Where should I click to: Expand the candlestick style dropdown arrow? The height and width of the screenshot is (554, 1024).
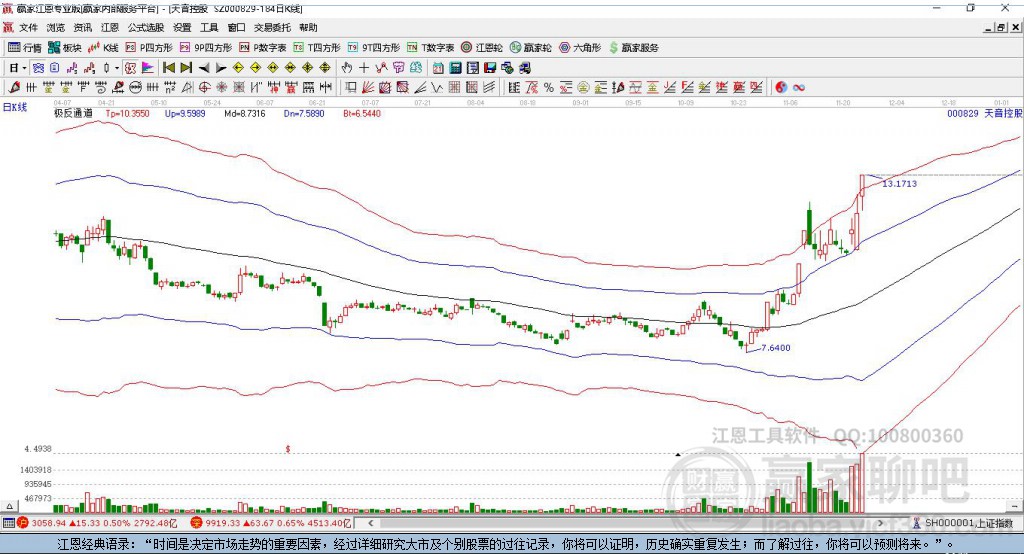point(117,67)
